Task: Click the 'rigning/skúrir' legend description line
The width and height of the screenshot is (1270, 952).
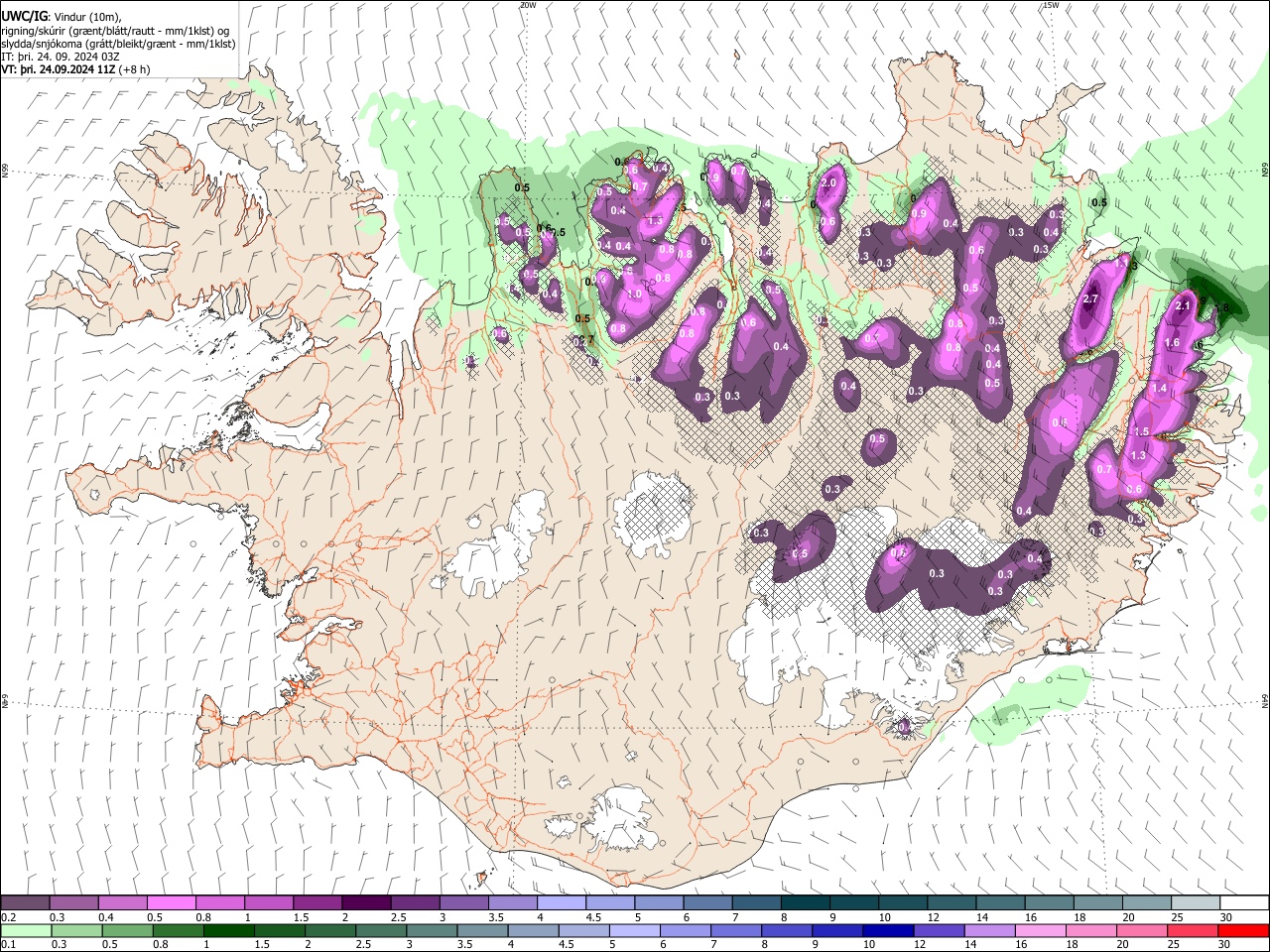Action: (115, 31)
